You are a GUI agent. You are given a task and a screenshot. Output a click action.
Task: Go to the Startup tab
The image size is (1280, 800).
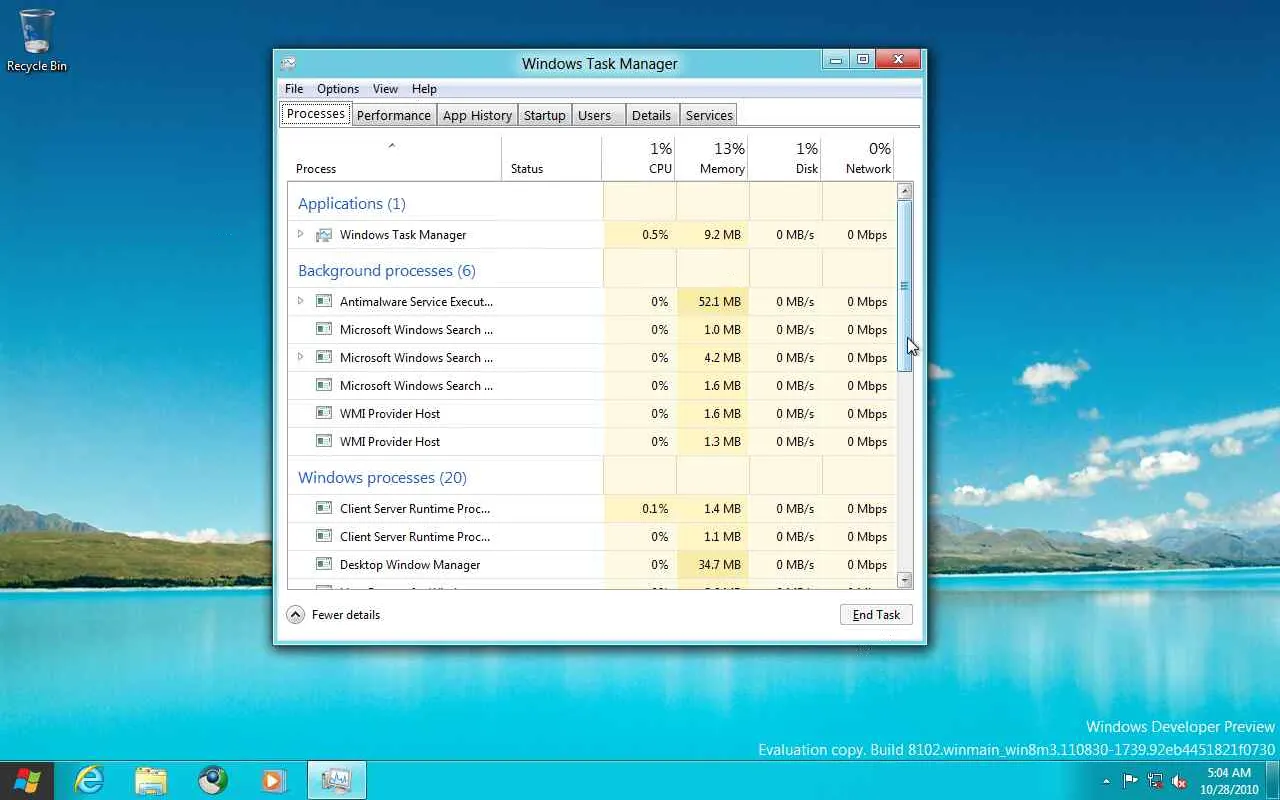545,115
